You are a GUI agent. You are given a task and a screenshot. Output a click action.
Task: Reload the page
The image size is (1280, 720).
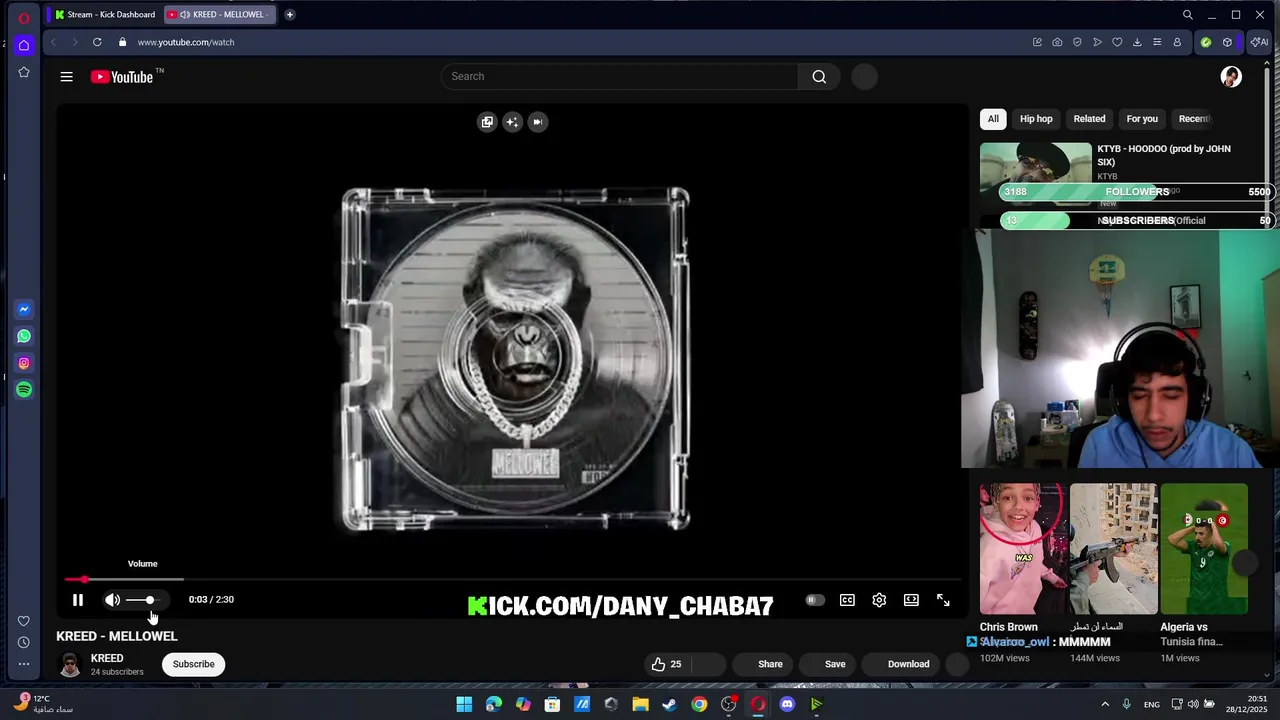tap(97, 42)
